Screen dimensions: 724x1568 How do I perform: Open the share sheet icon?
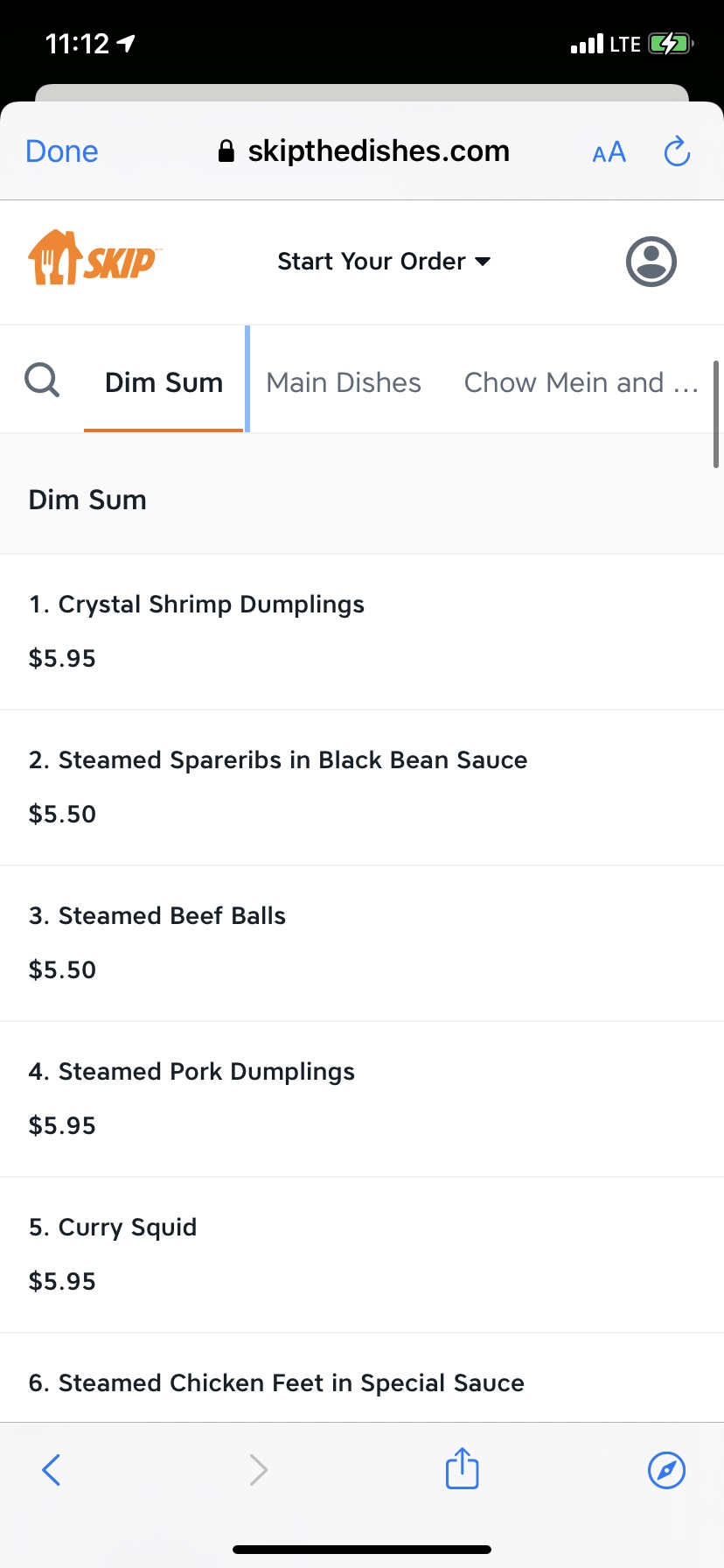point(462,1468)
